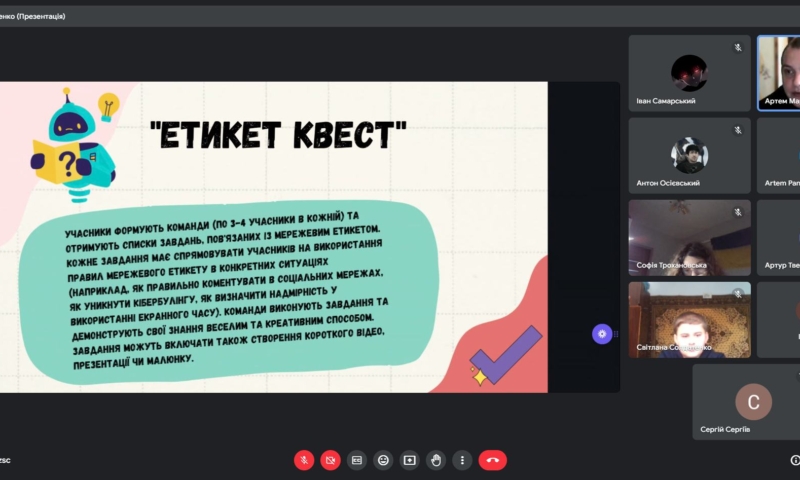Screen dimensions: 800x480
Task: Click the purple checkmark graphic on the slide
Action: 506,355
